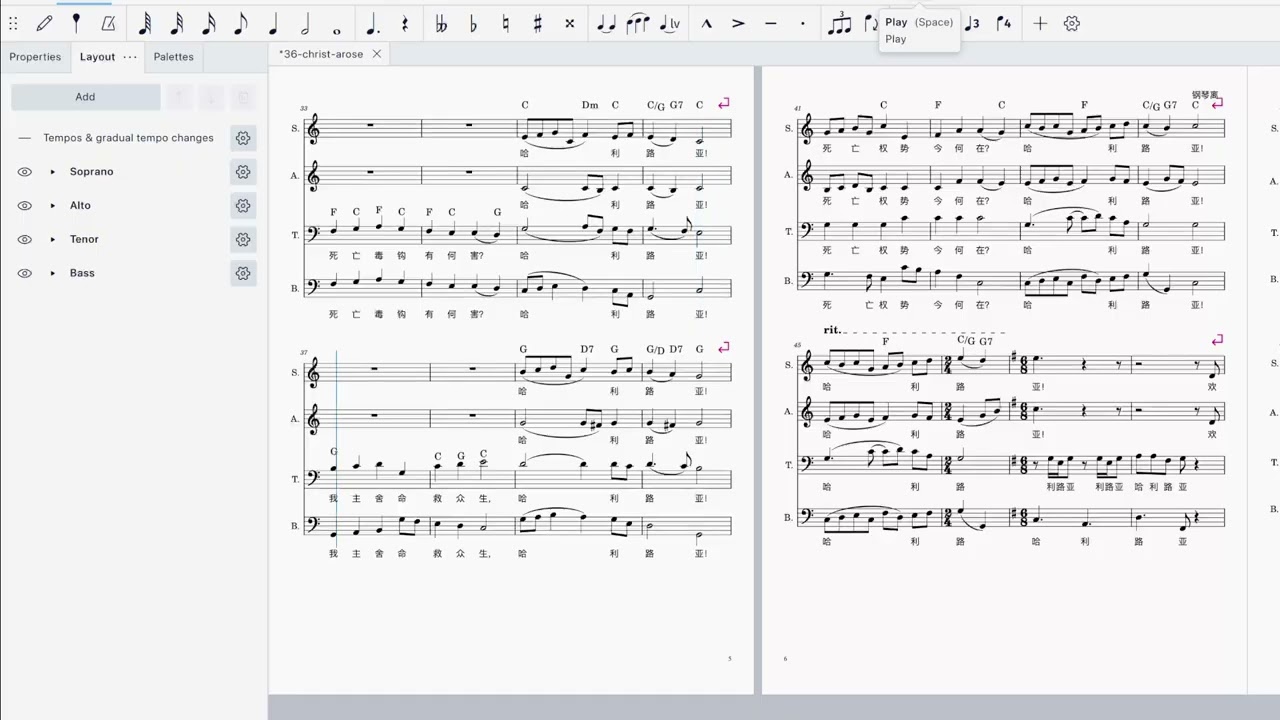
Task: Open the Layout tab three-dots menu
Action: click(130, 57)
